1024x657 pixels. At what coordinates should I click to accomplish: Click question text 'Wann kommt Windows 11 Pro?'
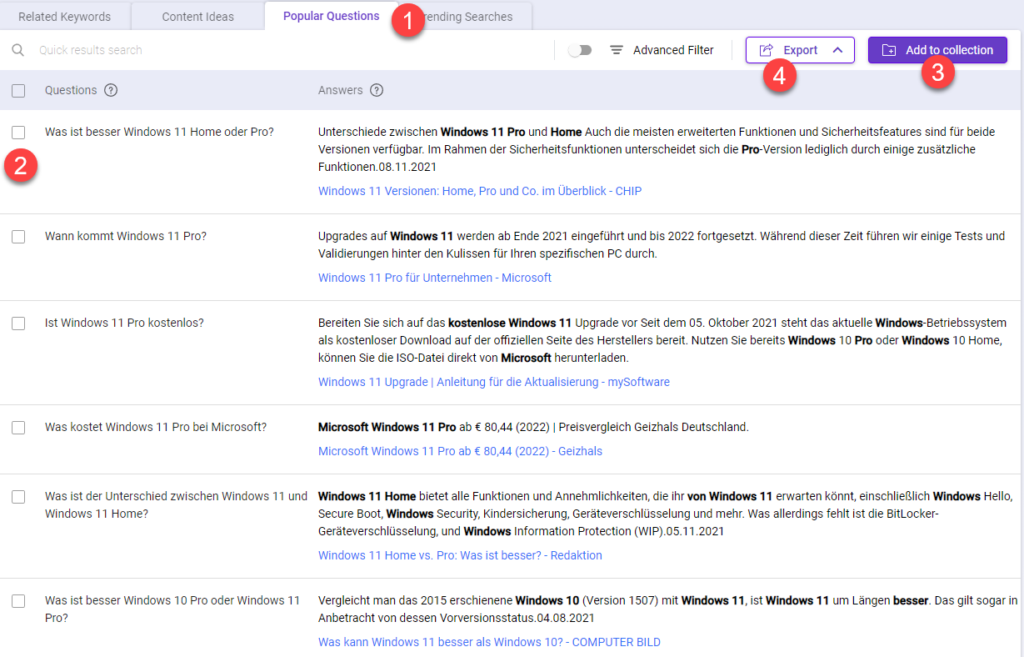click(125, 236)
